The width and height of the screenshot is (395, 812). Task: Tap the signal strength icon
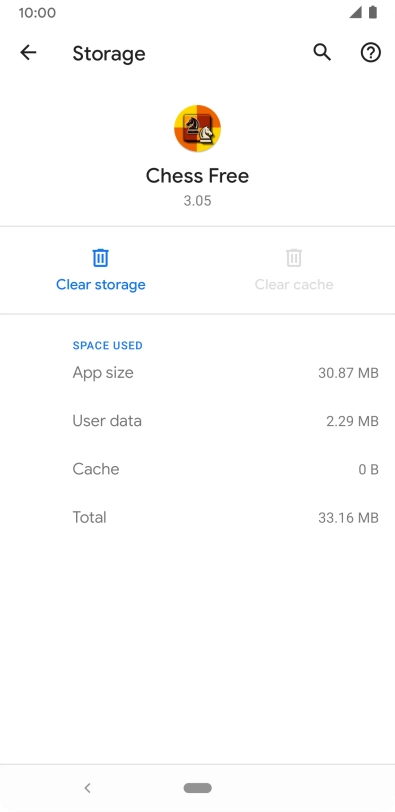[355, 12]
